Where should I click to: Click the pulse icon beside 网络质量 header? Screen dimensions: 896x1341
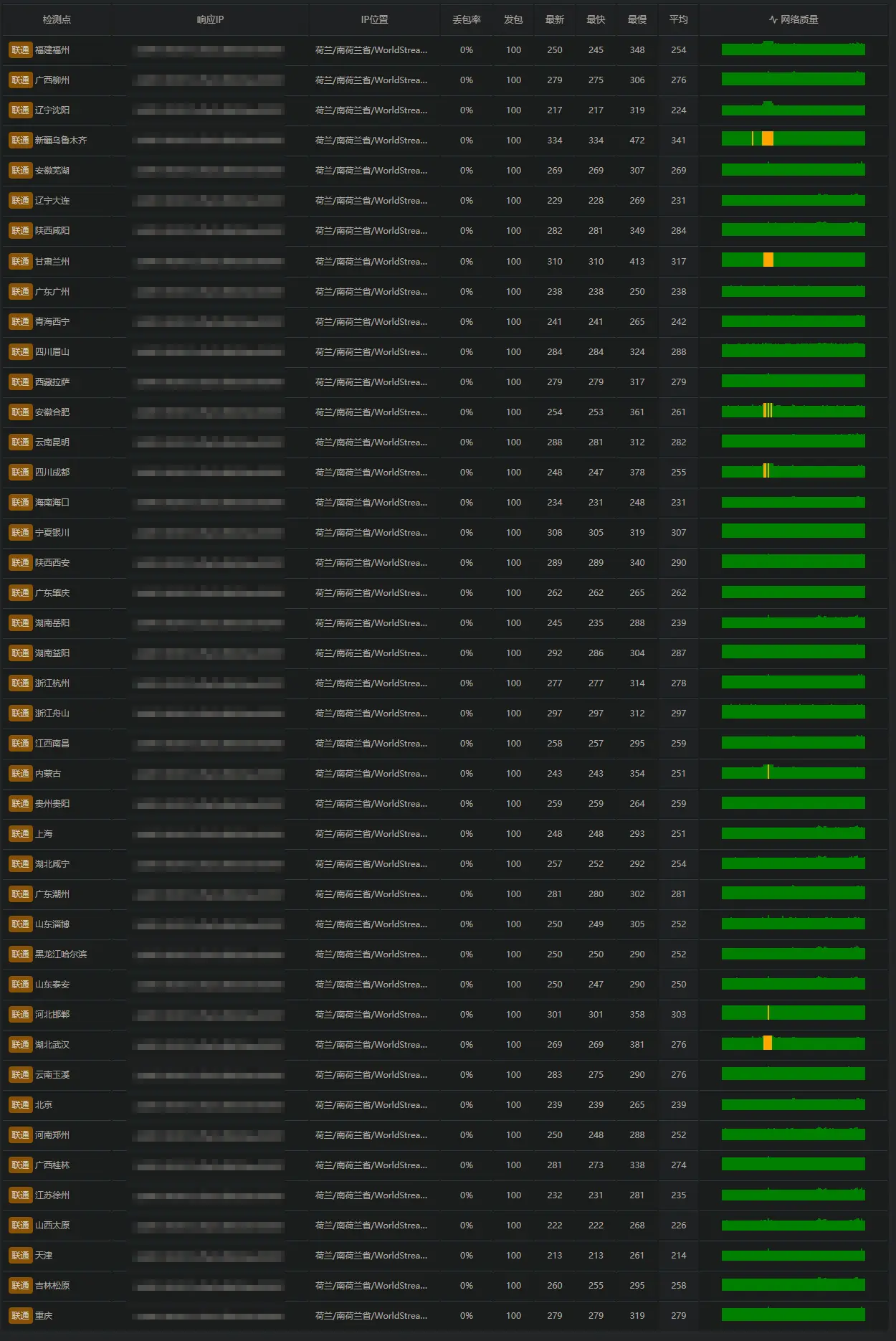coord(773,19)
